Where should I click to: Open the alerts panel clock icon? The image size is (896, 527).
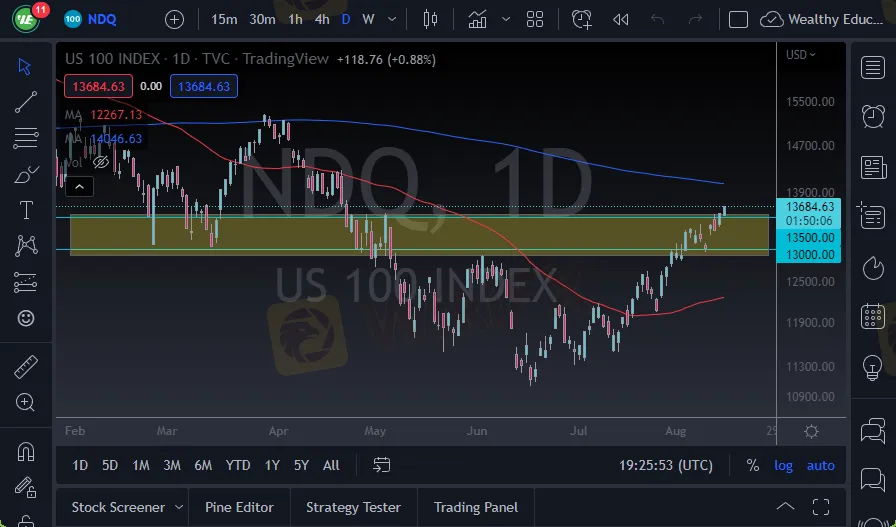click(873, 117)
